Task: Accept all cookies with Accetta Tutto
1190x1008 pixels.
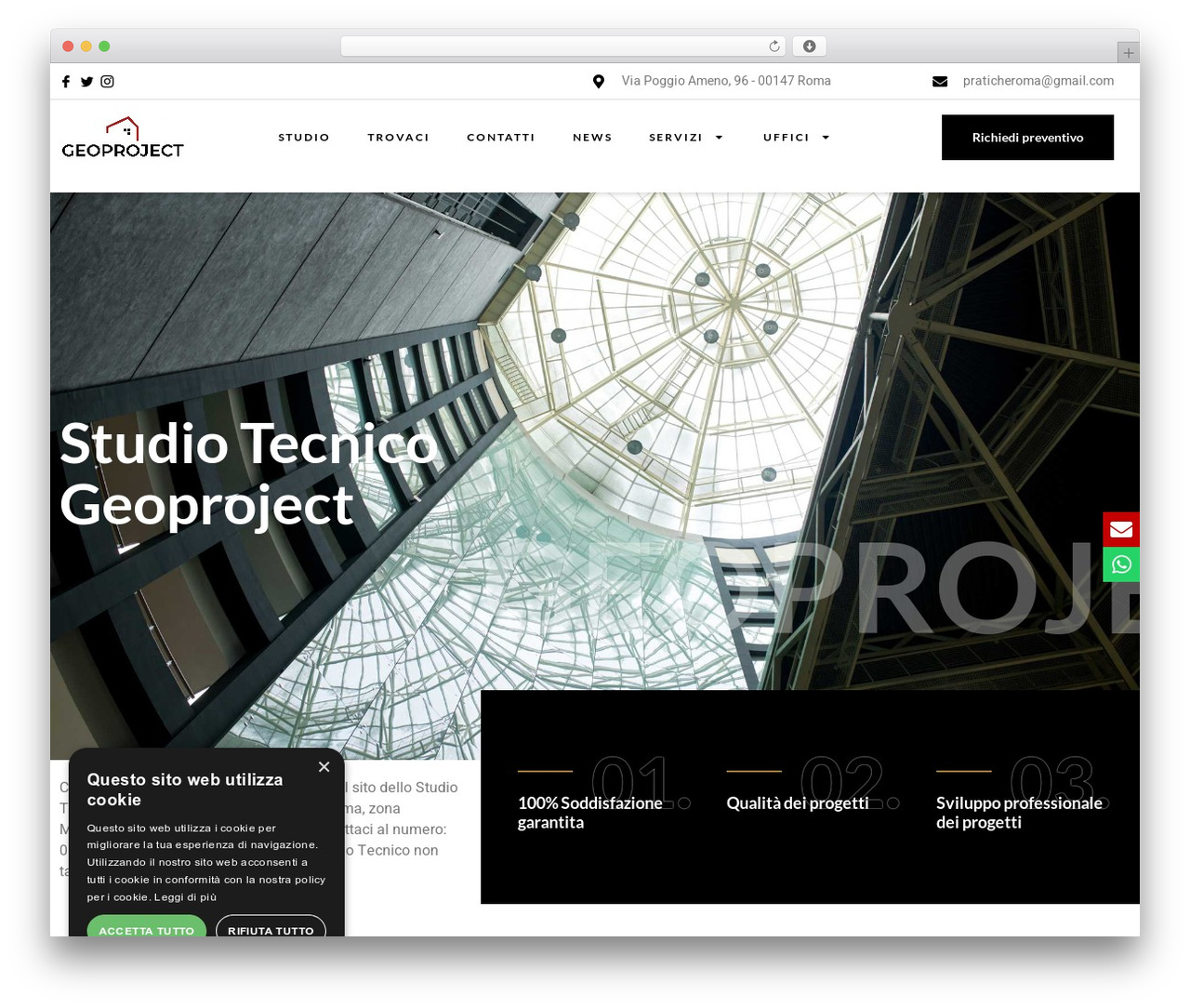Action: pos(147,929)
